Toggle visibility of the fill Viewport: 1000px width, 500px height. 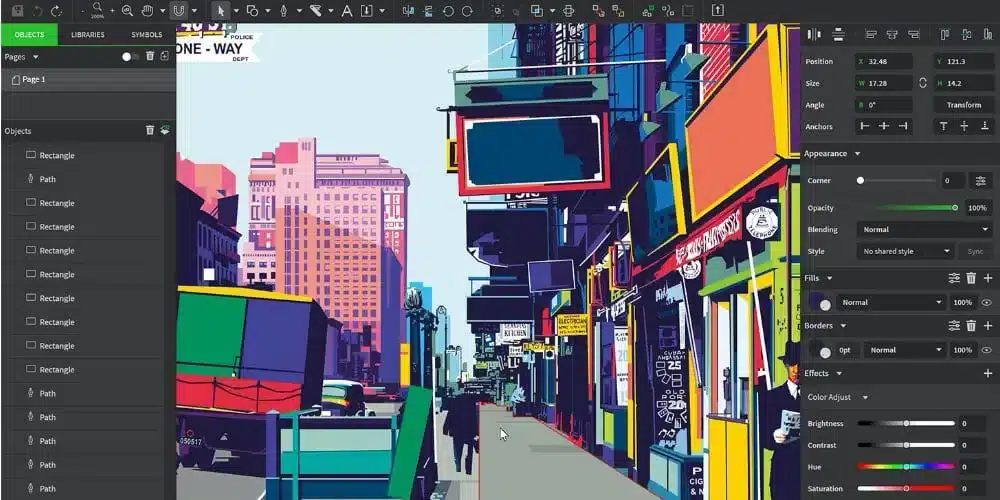[986, 302]
